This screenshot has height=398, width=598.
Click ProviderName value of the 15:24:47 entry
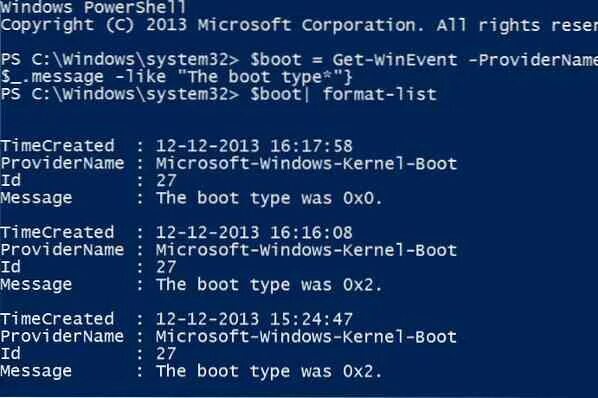click(x=306, y=336)
